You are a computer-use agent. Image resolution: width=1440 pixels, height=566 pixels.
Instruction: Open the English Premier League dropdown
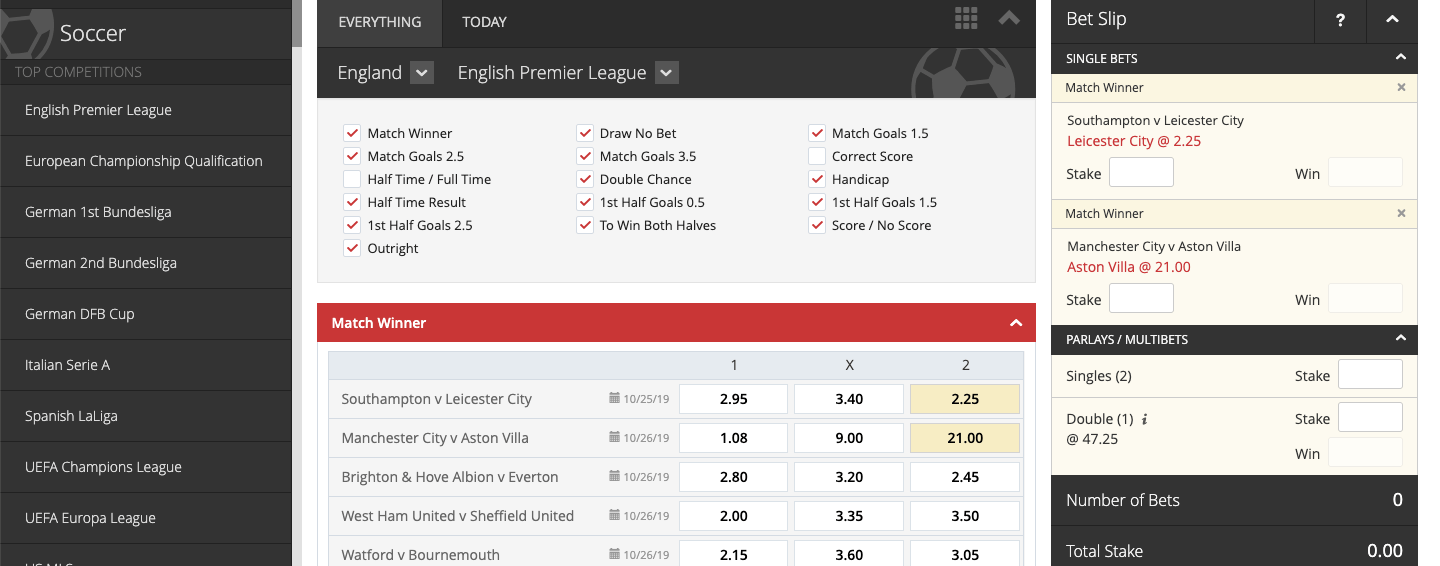[667, 73]
